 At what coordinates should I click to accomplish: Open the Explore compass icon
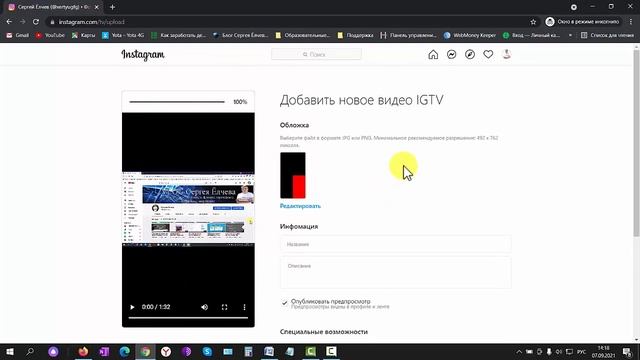coord(470,54)
